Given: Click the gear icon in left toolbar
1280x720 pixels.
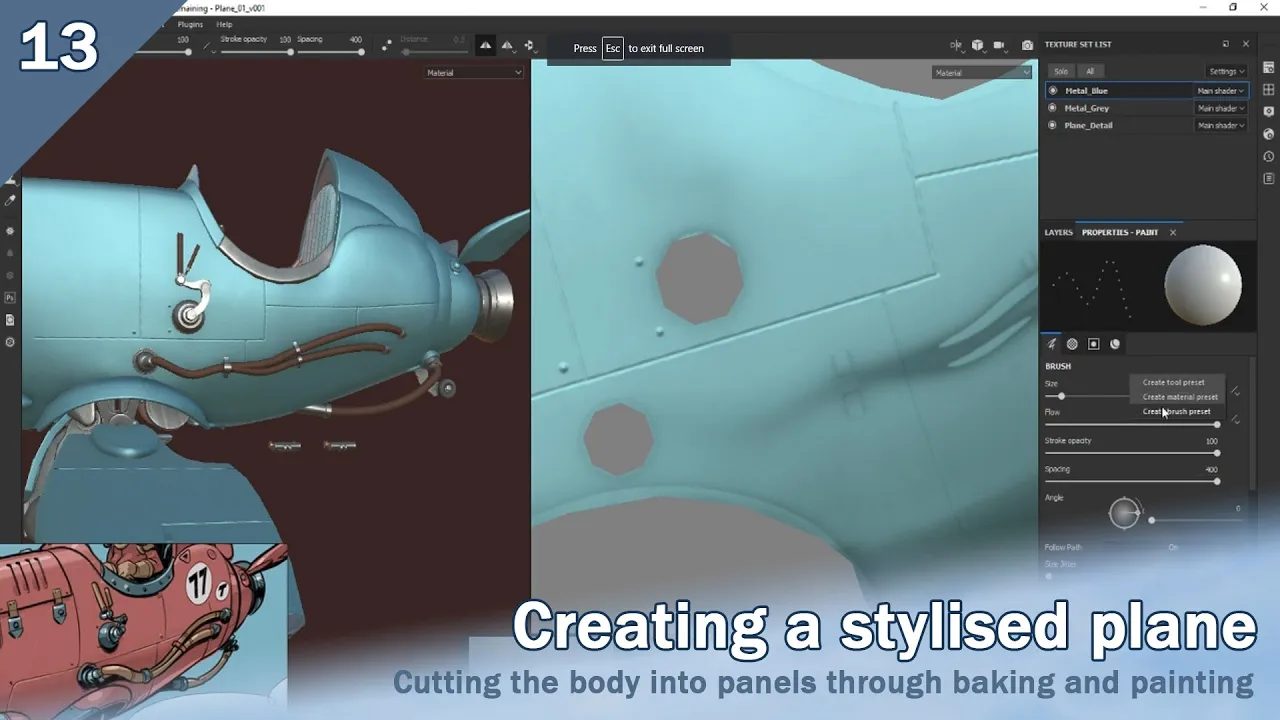Looking at the screenshot, I should pos(10,342).
